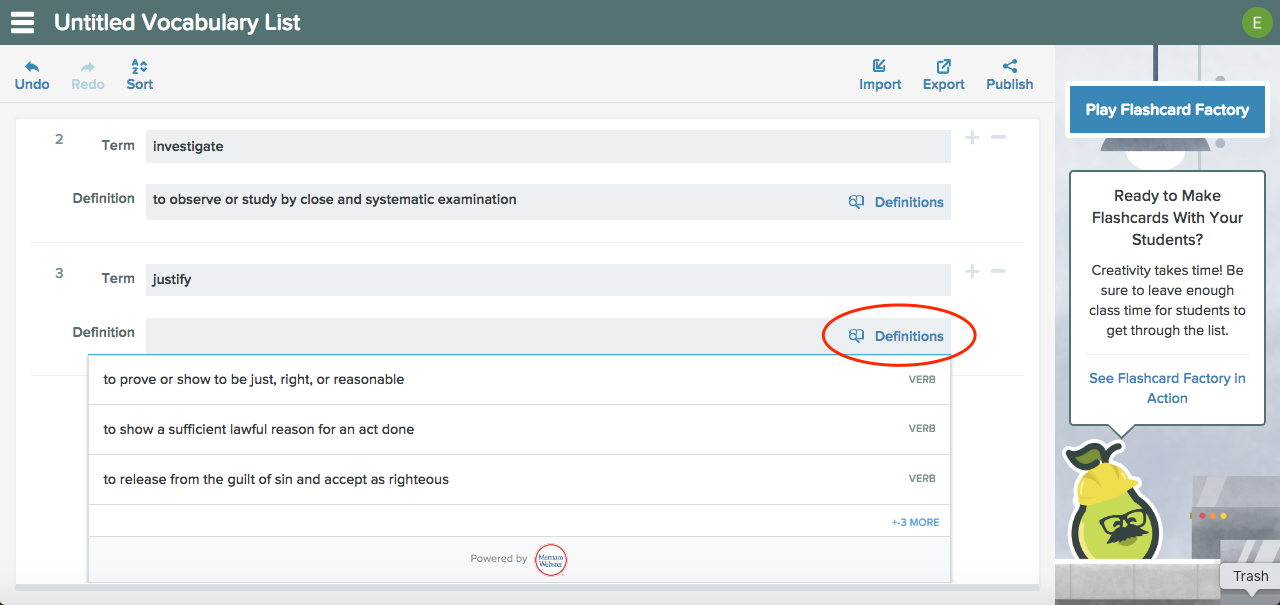Image resolution: width=1280 pixels, height=605 pixels.
Task: Choose 'to show a sufficient lawful reason' definition
Action: pyautogui.click(x=259, y=430)
